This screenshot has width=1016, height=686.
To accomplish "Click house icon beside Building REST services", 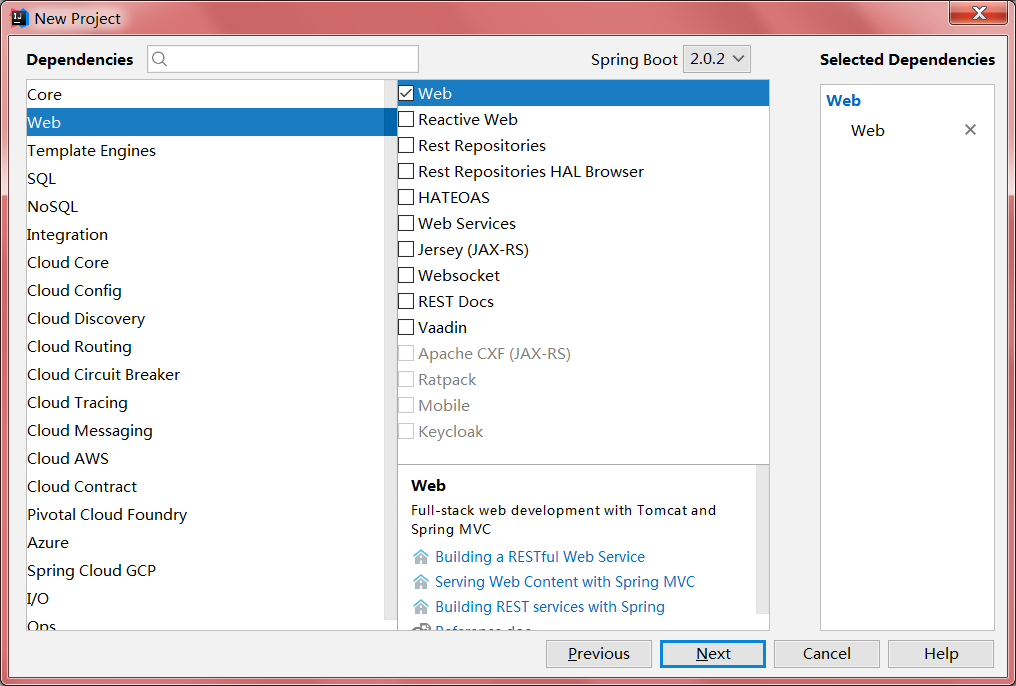I will pos(421,607).
